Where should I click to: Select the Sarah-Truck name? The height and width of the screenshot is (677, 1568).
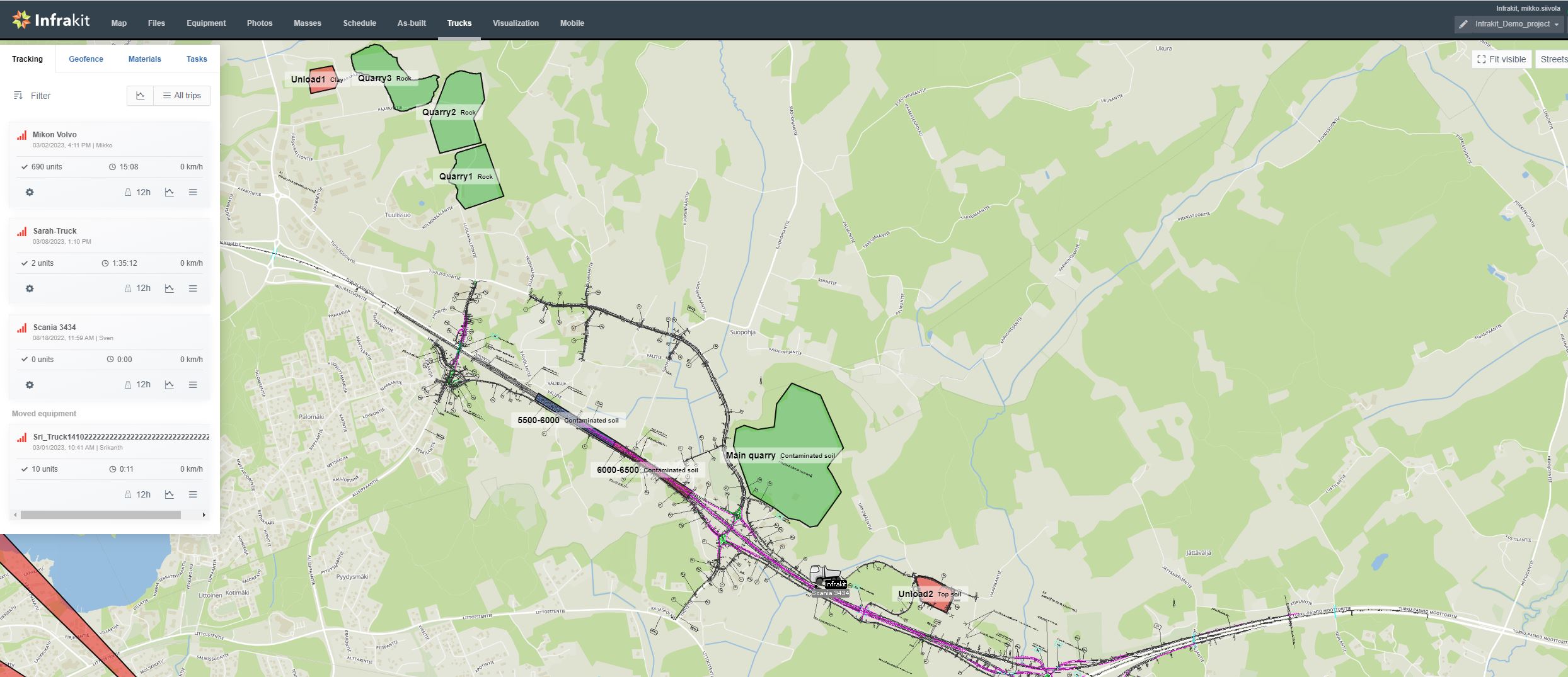55,231
